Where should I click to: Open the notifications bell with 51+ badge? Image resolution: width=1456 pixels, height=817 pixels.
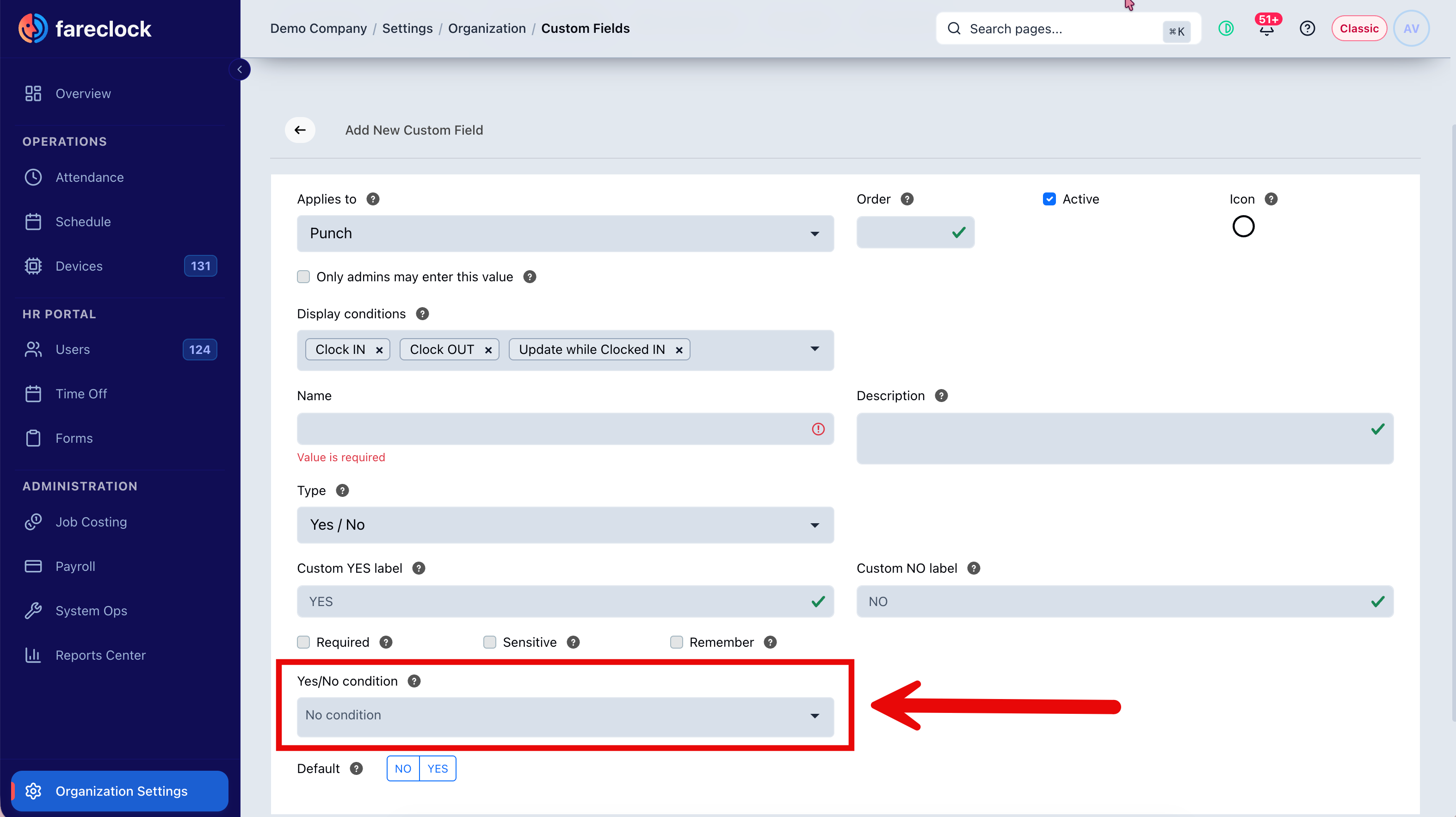click(x=1267, y=28)
